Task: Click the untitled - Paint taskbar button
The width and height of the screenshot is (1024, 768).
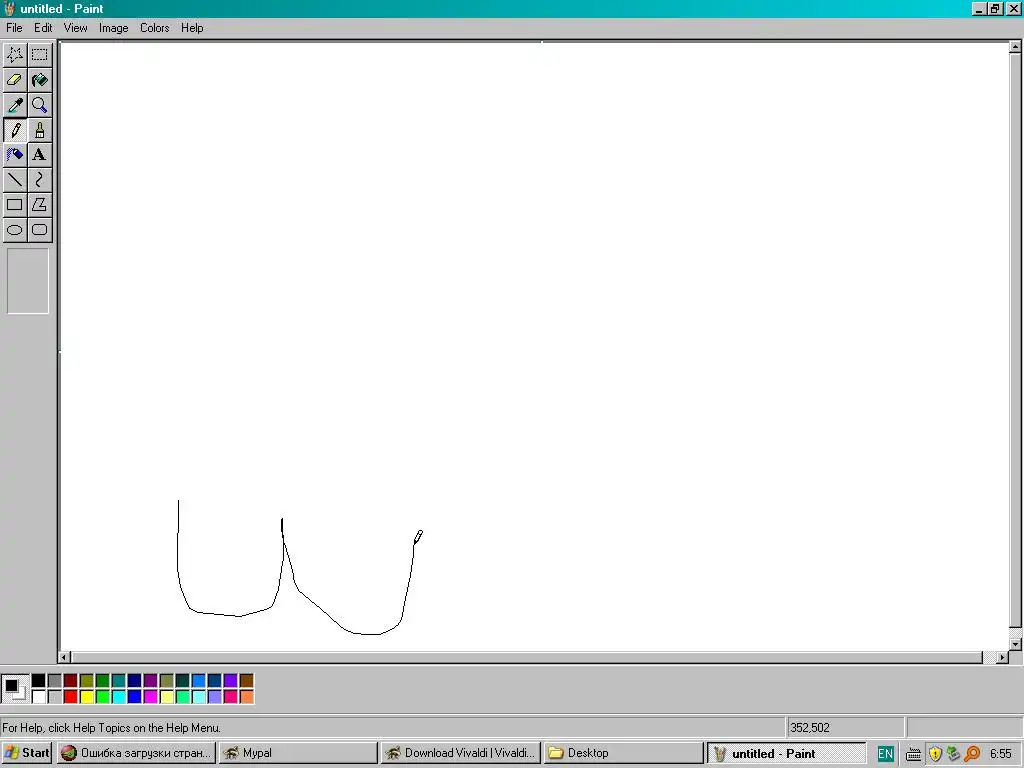Action: pos(786,753)
